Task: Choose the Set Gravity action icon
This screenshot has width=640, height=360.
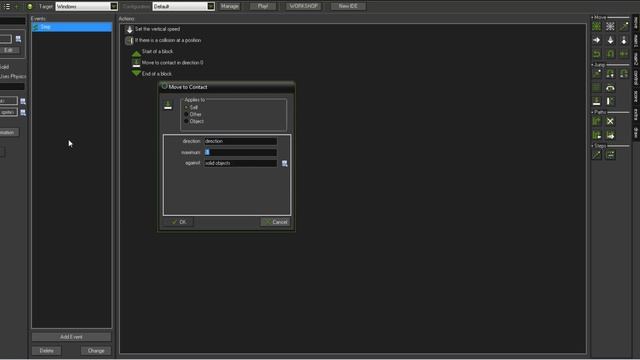Action: 624,40
